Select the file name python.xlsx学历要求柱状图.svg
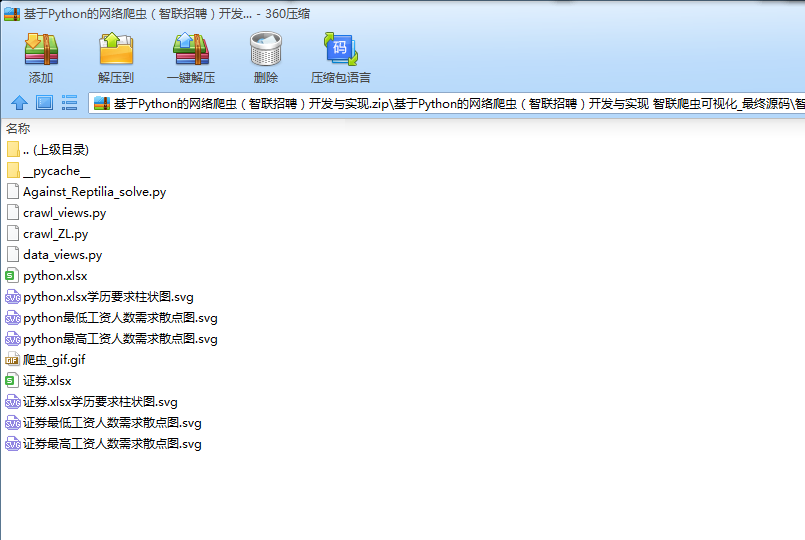805x540 pixels. point(108,297)
